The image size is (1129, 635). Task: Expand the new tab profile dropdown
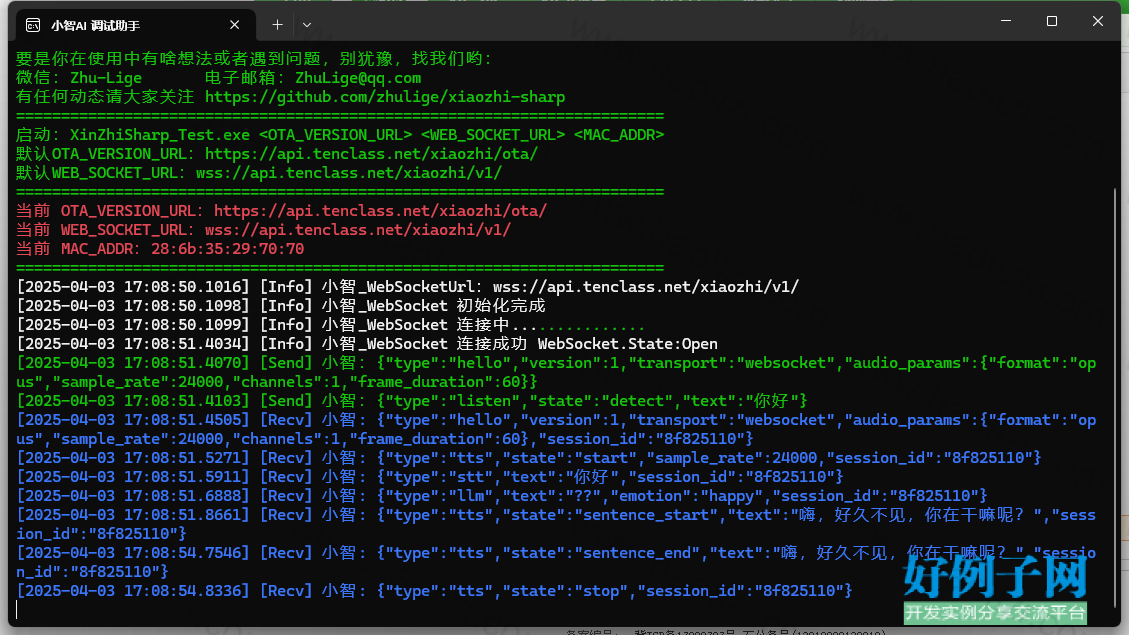307,24
